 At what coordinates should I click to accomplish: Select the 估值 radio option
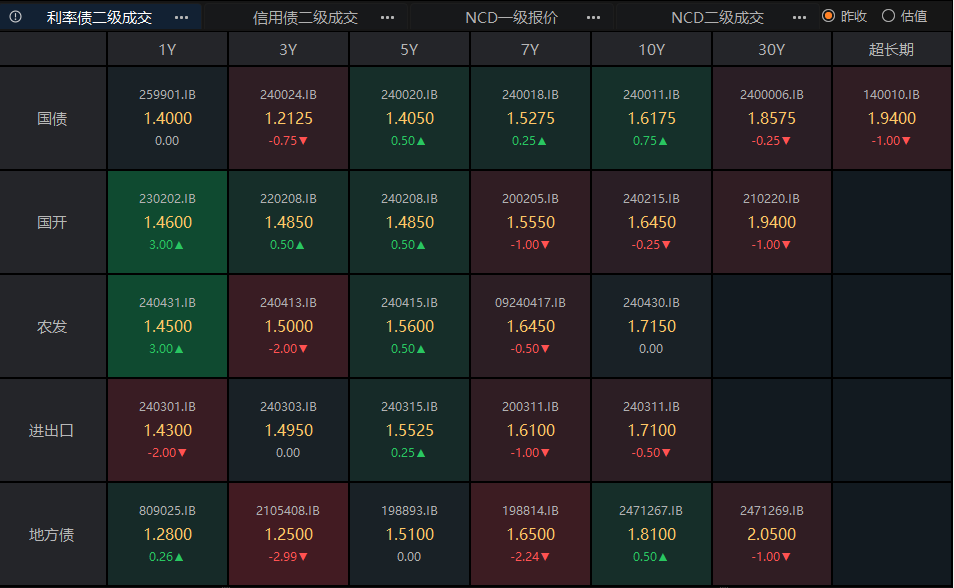point(888,16)
